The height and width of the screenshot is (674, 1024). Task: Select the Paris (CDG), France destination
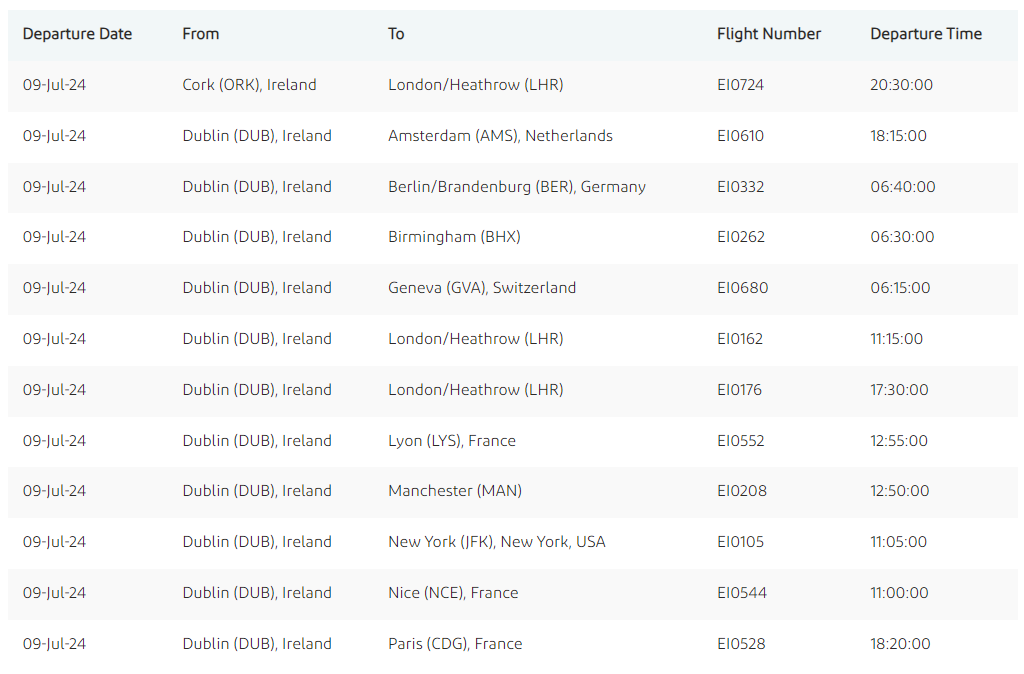pyautogui.click(x=455, y=644)
